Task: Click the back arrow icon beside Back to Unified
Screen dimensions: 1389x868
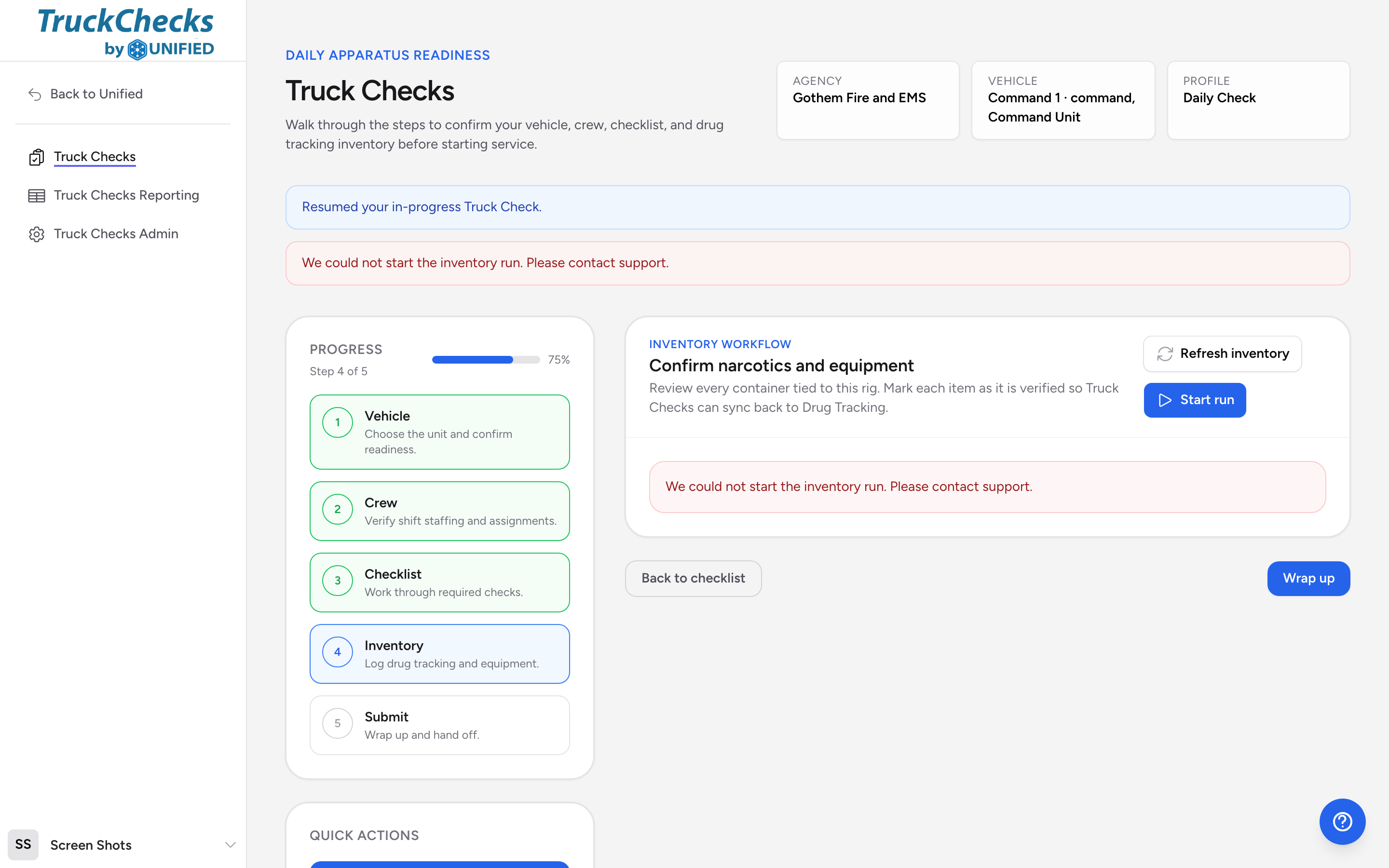Action: click(35, 94)
